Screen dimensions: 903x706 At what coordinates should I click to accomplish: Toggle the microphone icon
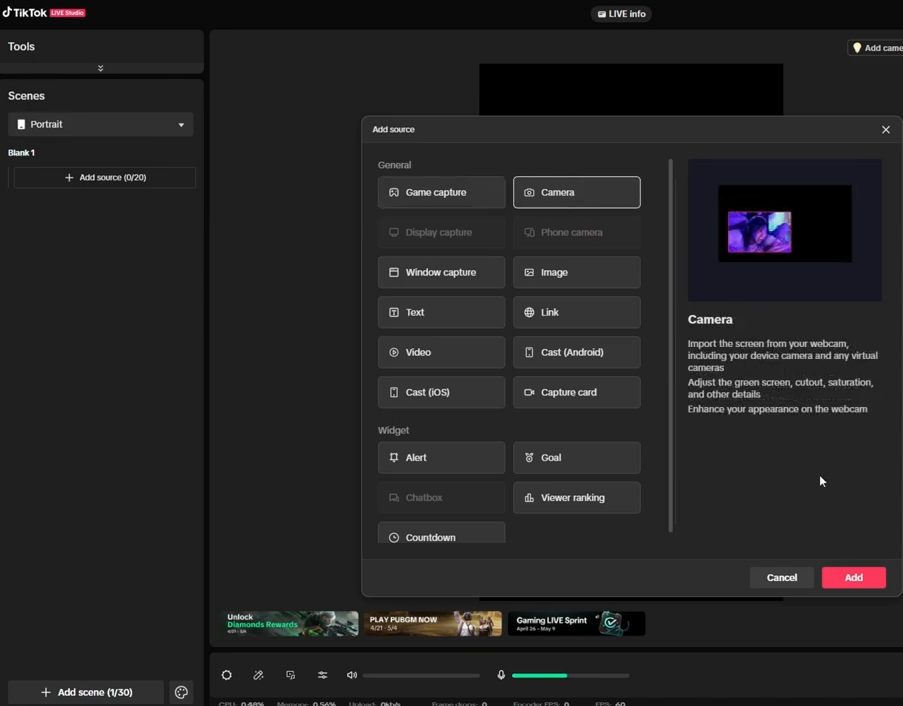pos(501,676)
